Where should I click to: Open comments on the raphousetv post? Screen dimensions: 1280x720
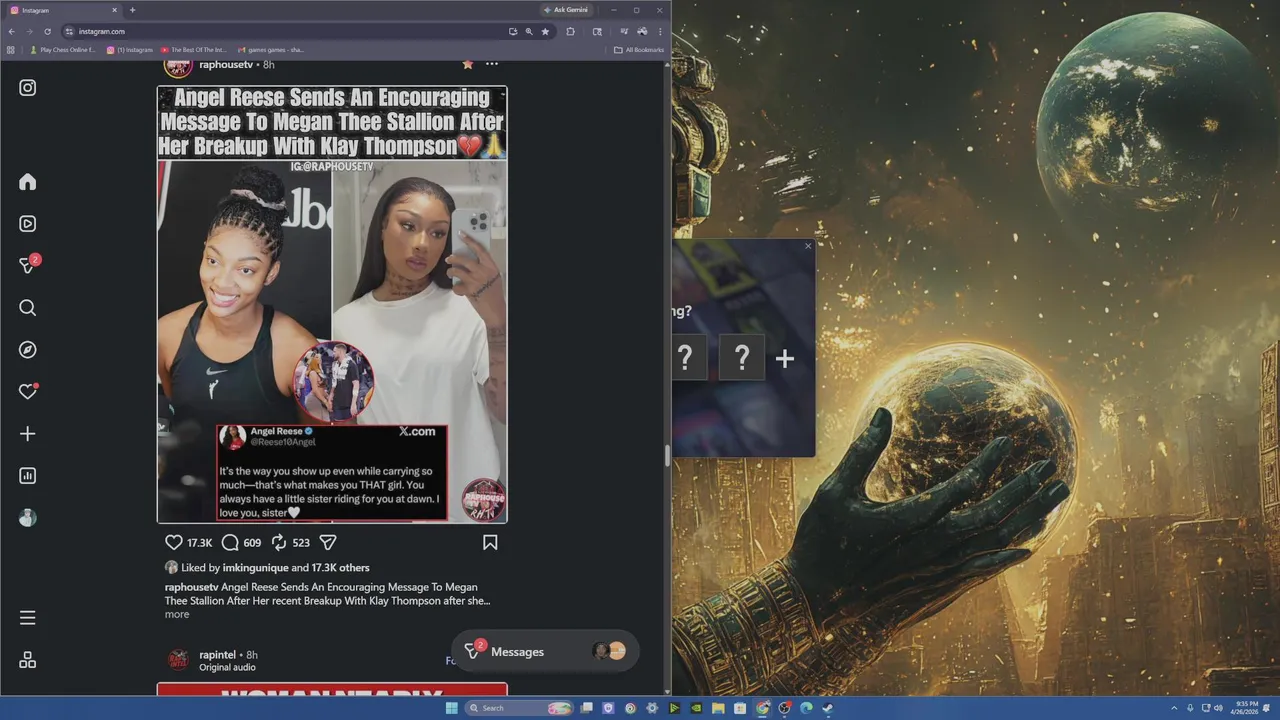click(230, 542)
